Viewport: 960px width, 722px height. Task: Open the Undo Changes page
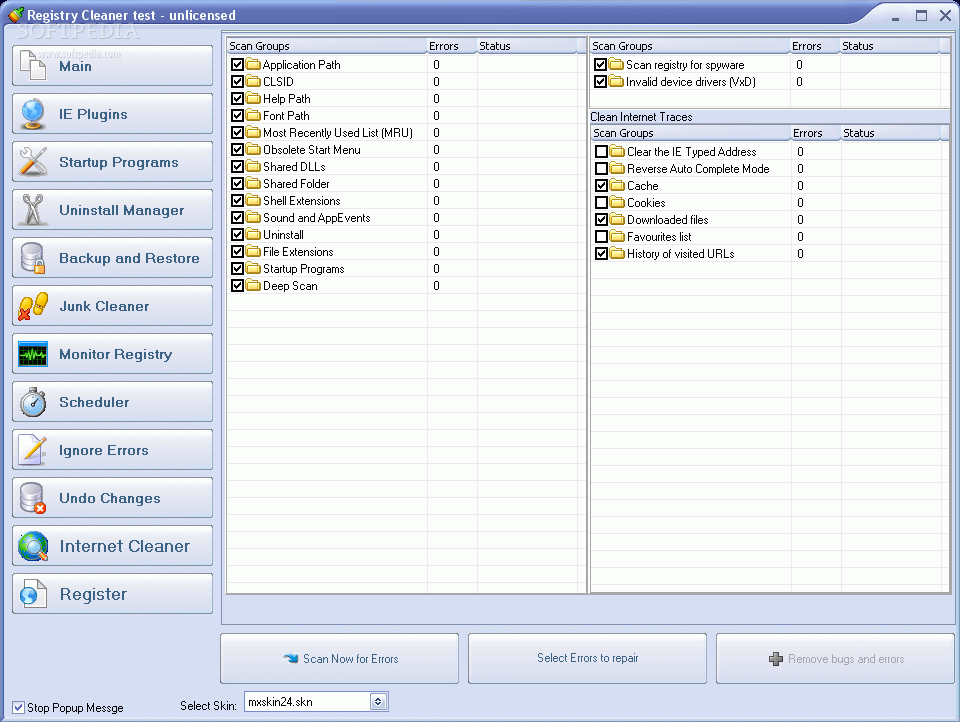pos(113,498)
